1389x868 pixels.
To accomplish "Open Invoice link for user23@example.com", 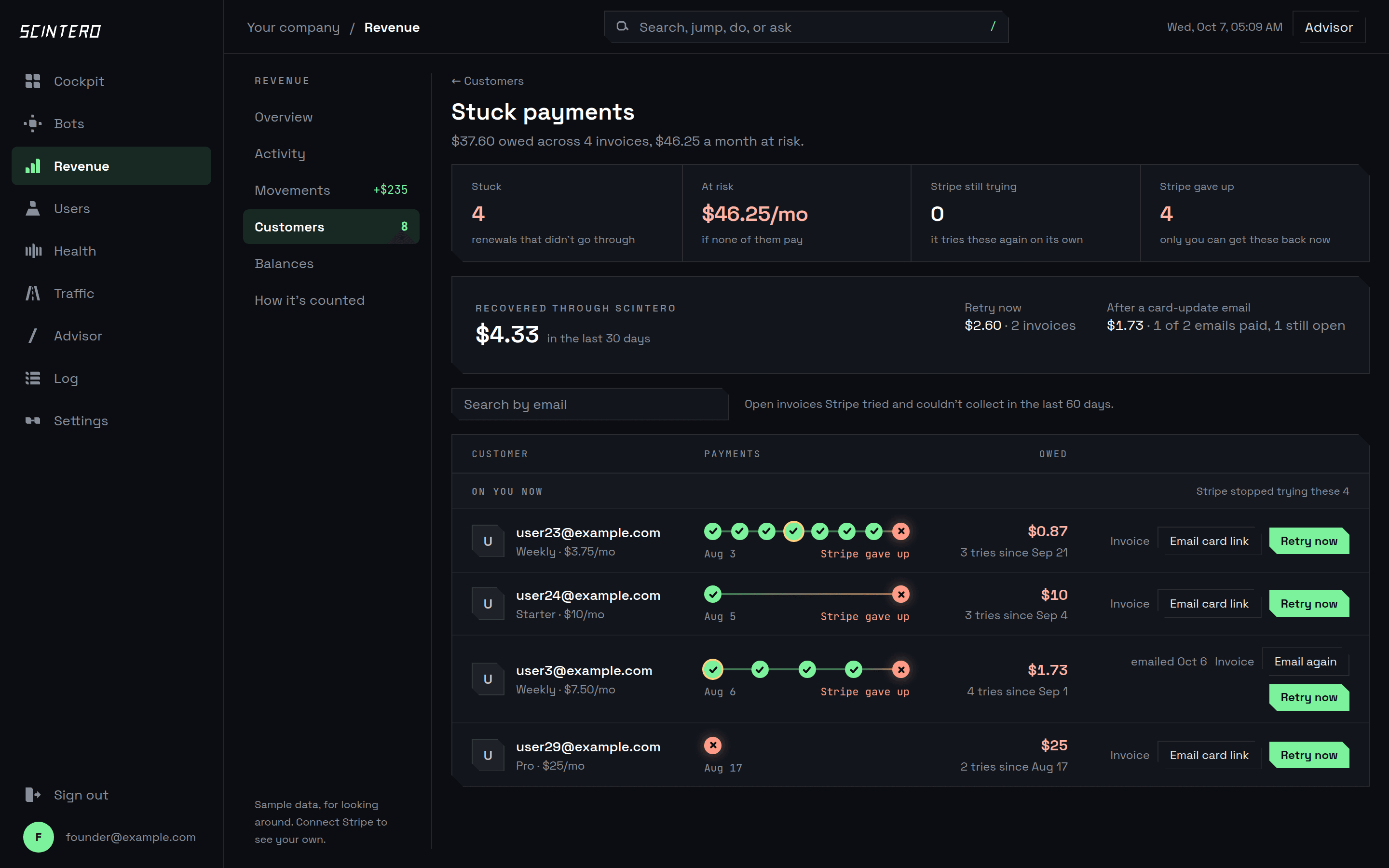I will 1130,541.
